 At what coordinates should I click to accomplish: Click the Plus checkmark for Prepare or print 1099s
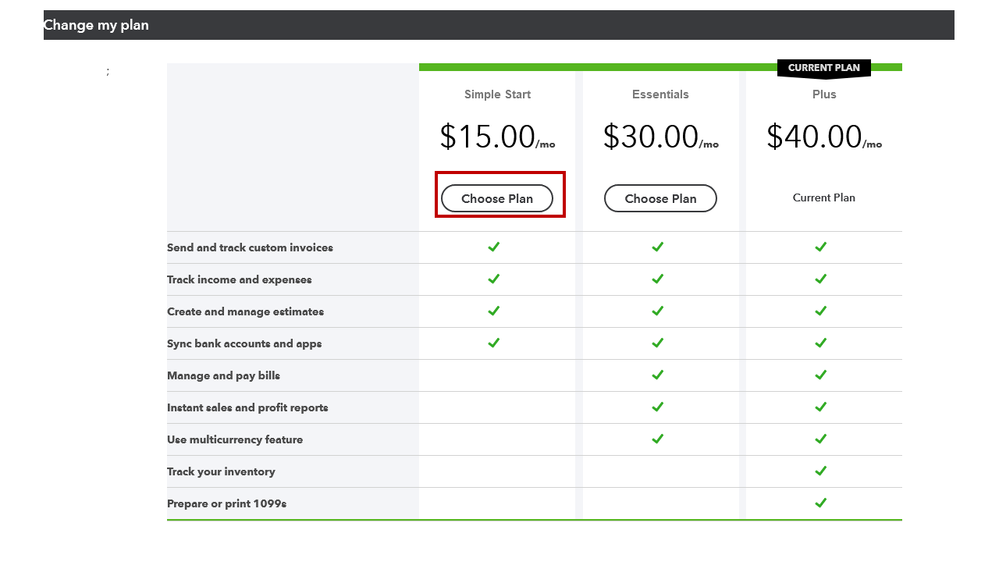[821, 503]
